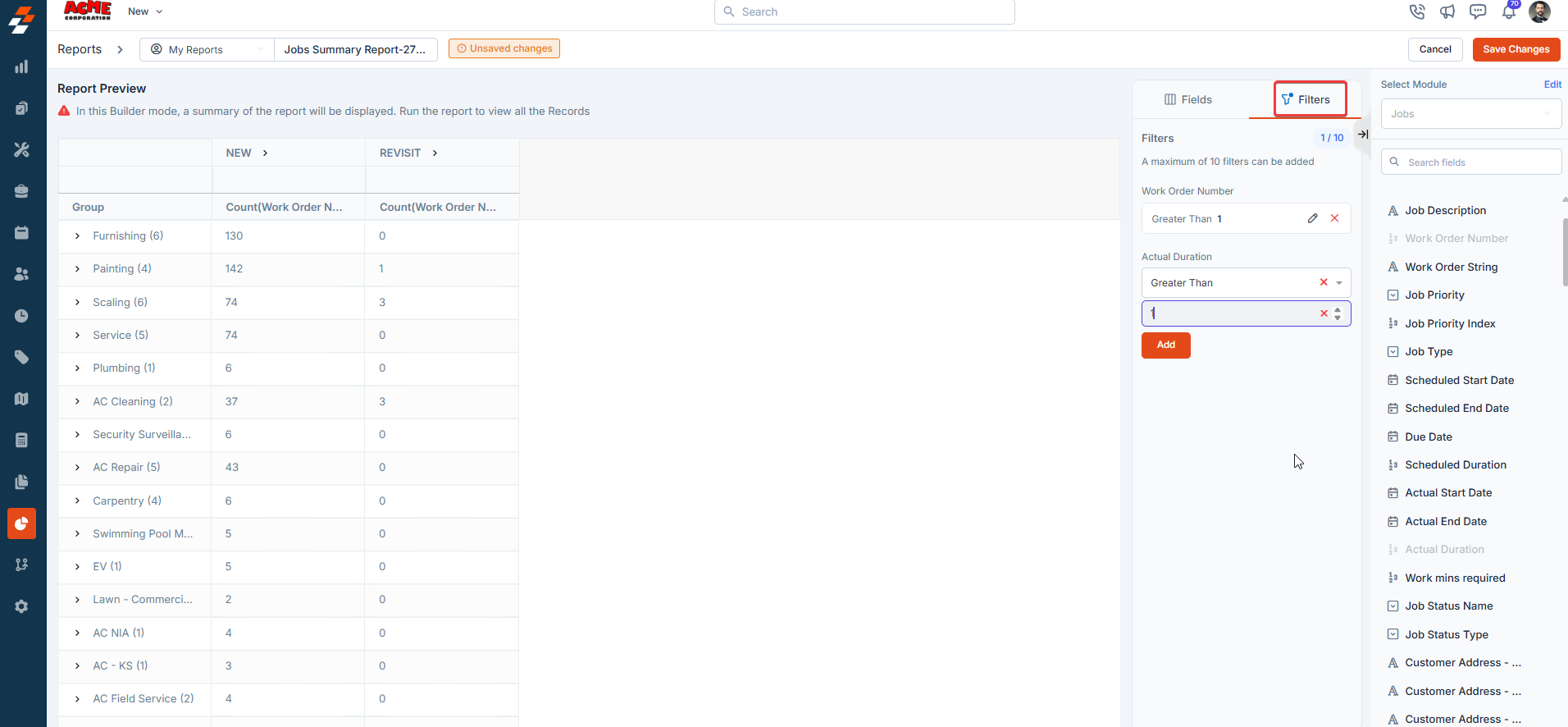Open the notifications bell icon
This screenshot has height=727, width=1568.
(1509, 11)
